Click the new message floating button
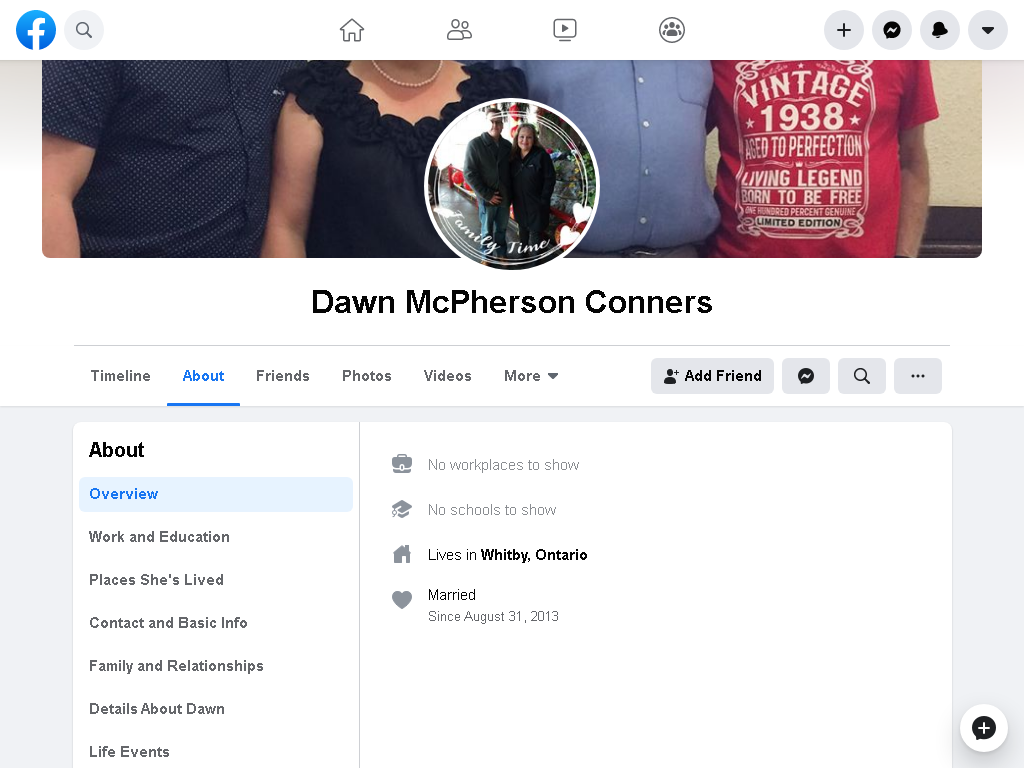The width and height of the screenshot is (1024, 768). pyautogui.click(x=984, y=728)
